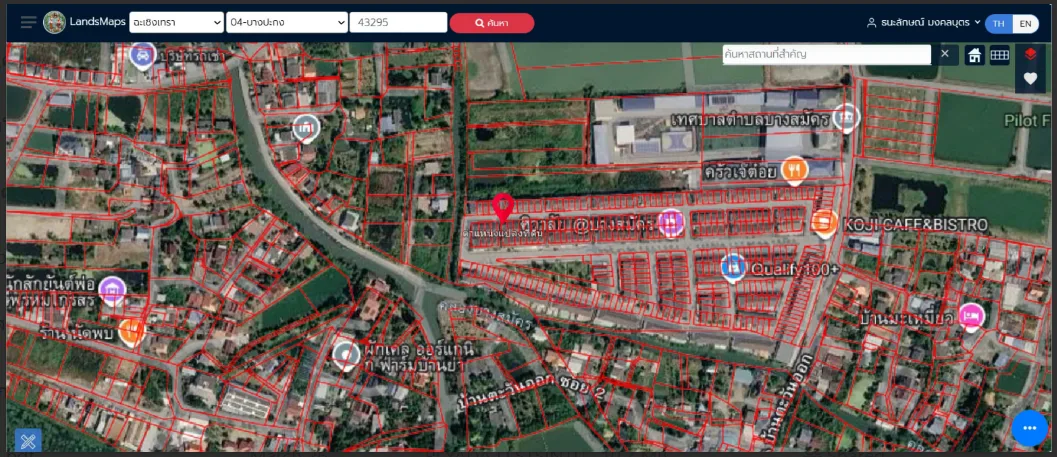The image size is (1057, 457).
Task: Click the เทศบาลตำบลบางสมัคร government marker
Action: tap(846, 119)
